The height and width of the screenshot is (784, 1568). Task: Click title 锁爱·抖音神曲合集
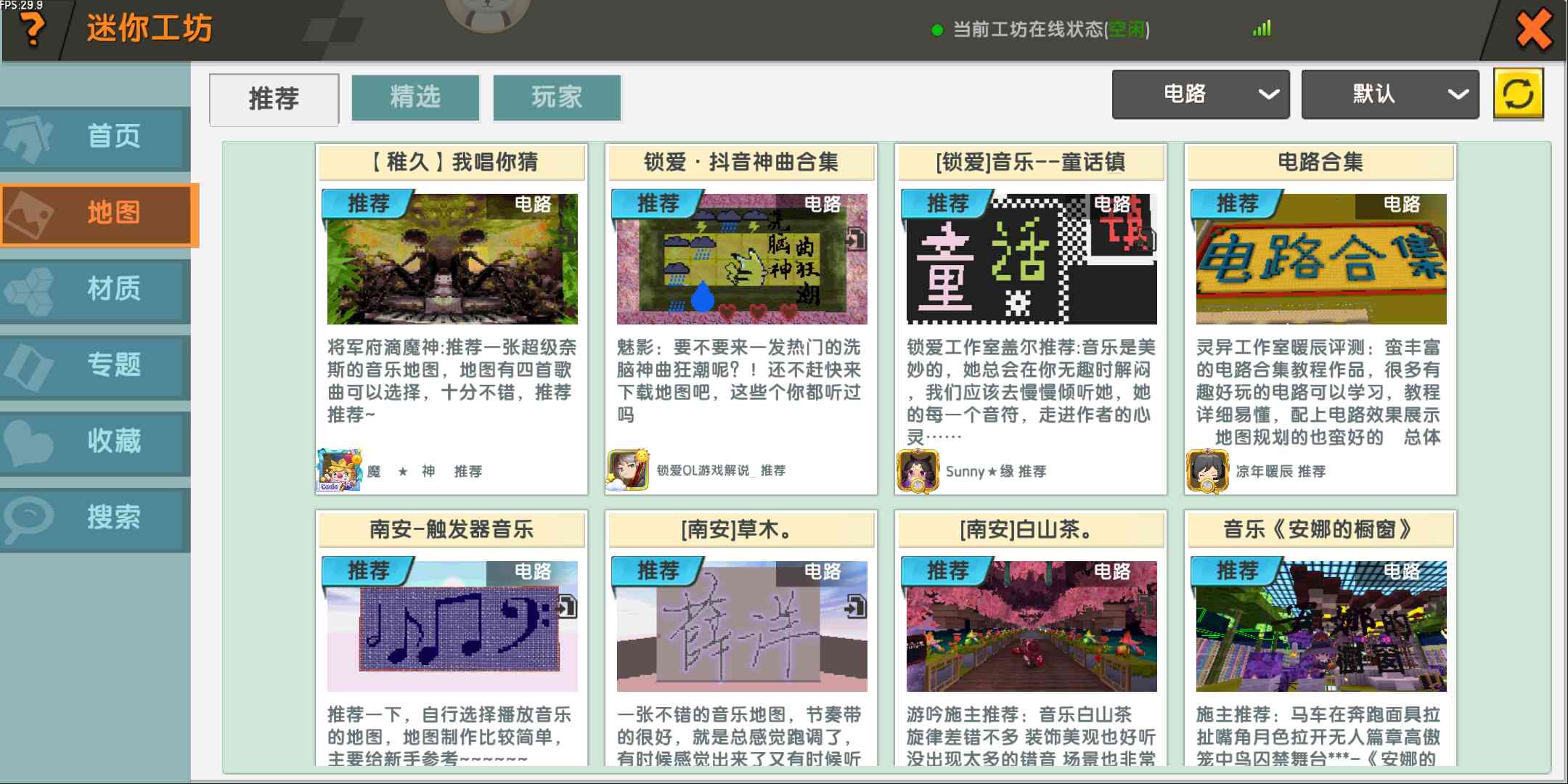point(742,161)
